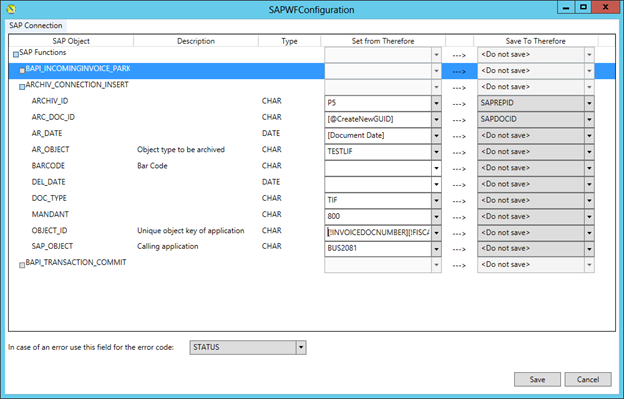Viewport: 624px width, 399px height.
Task: Minimize the SAPWFConfiguration window
Action: (x=566, y=7)
